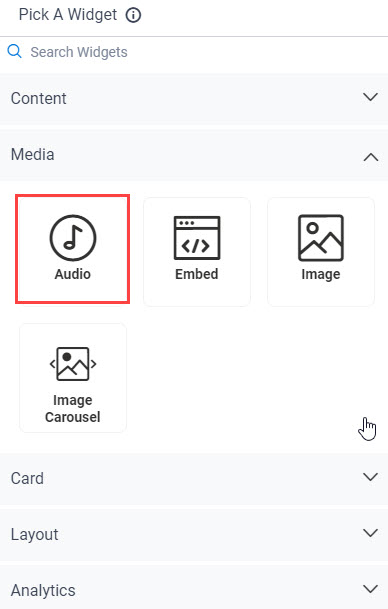The width and height of the screenshot is (388, 609).
Task: Open the Layout category header label
Action: click(x=35, y=535)
